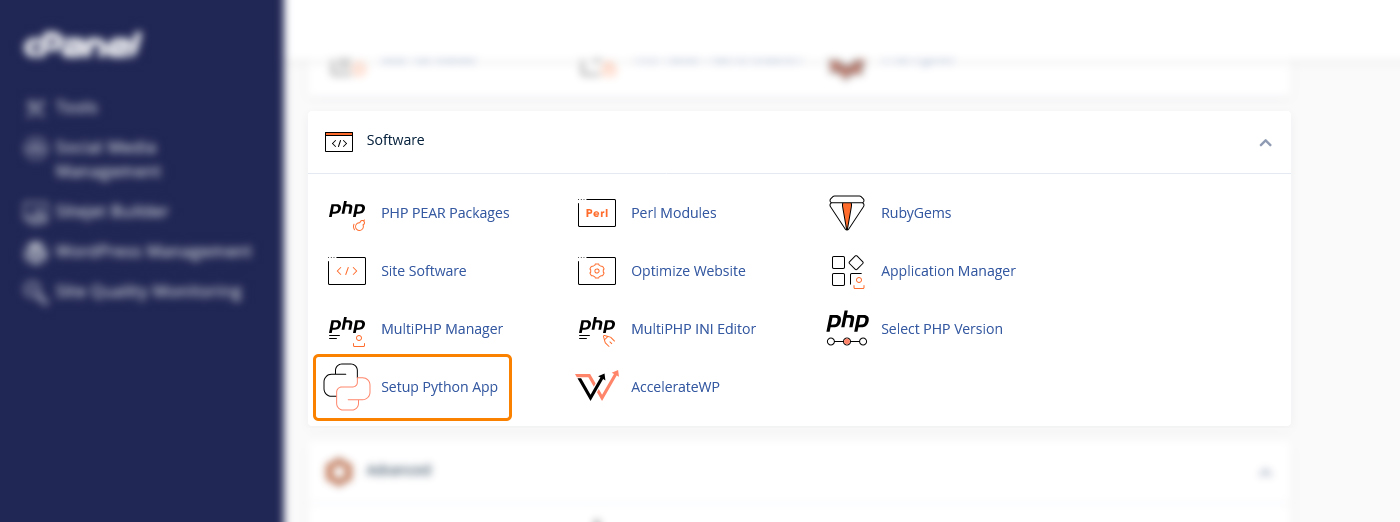Screen dimensions: 1400x522
Task: Collapse the Software section with its chevron
Action: [x=1265, y=143]
